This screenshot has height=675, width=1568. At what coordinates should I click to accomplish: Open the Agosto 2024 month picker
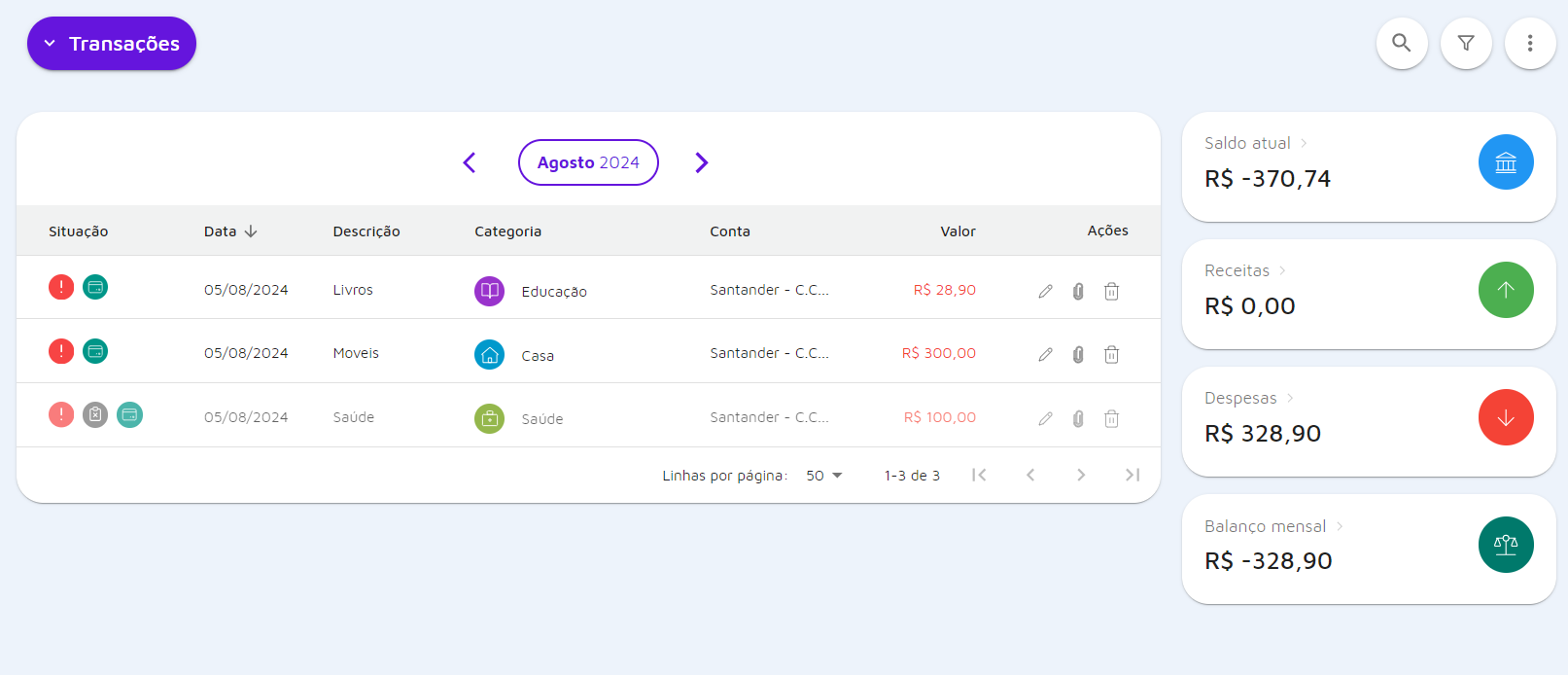pyautogui.click(x=588, y=162)
